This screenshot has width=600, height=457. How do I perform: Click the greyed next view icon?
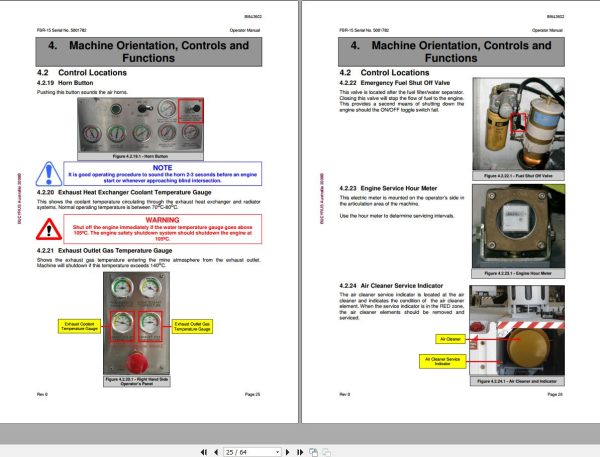[326, 452]
